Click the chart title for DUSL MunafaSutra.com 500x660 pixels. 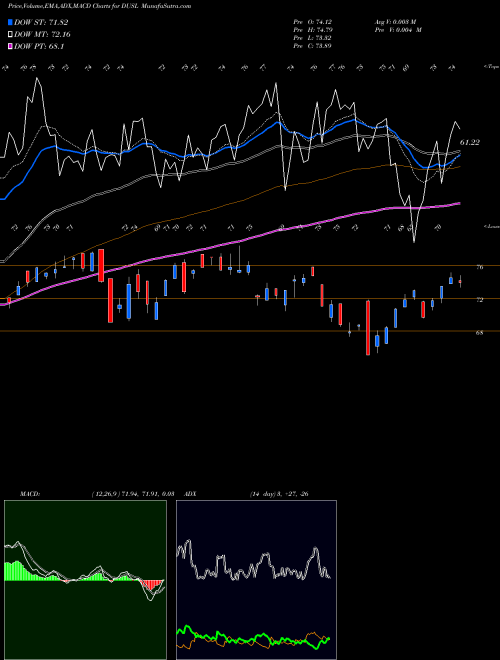(x=99, y=6)
